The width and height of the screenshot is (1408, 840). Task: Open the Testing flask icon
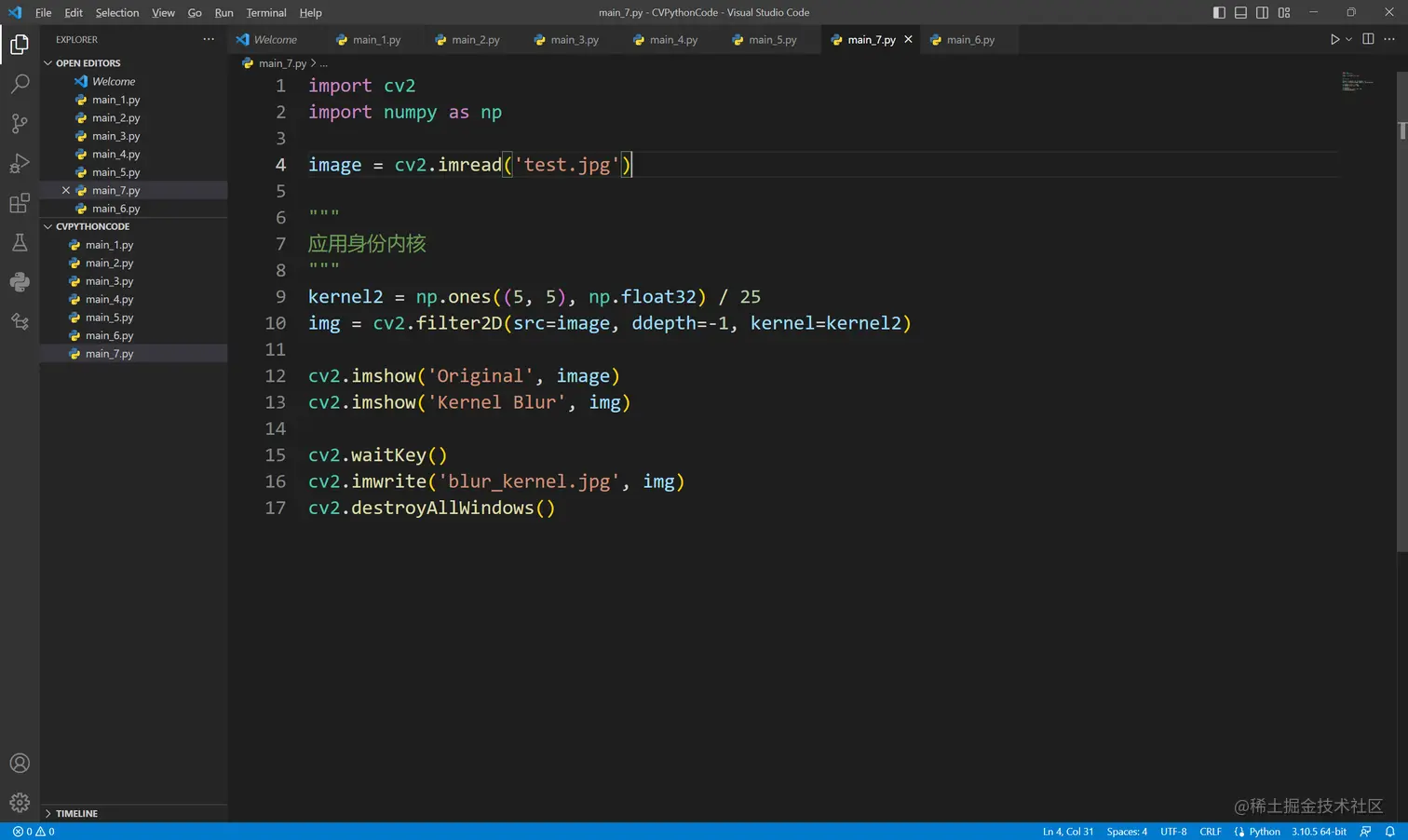tap(20, 243)
